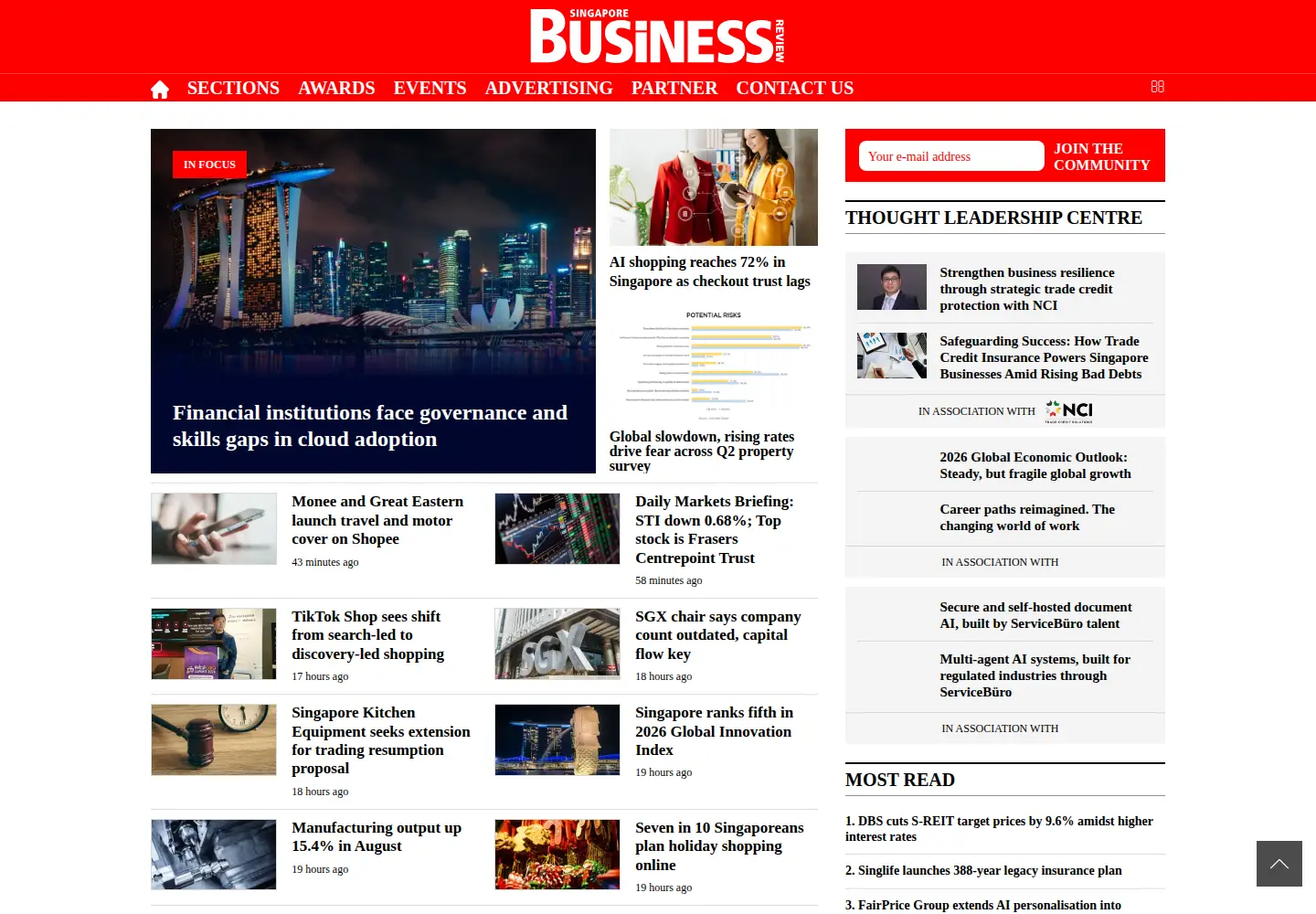This screenshot has width=1316, height=914.
Task: Open Manufacturing output up 15.4% article
Action: [377, 837]
